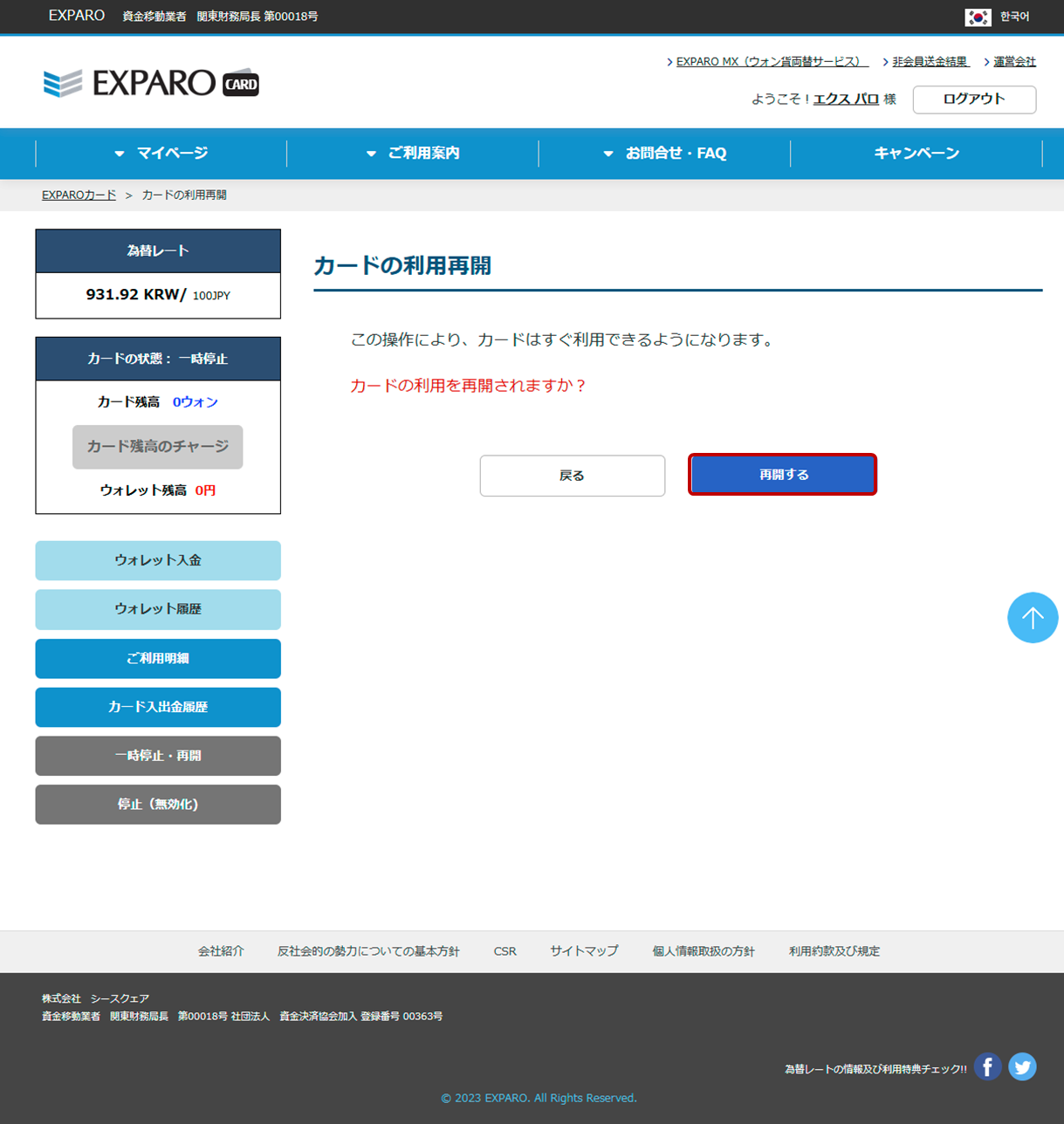Open ウォレット入金 in the sidebar
The image size is (1064, 1124).
click(x=158, y=560)
